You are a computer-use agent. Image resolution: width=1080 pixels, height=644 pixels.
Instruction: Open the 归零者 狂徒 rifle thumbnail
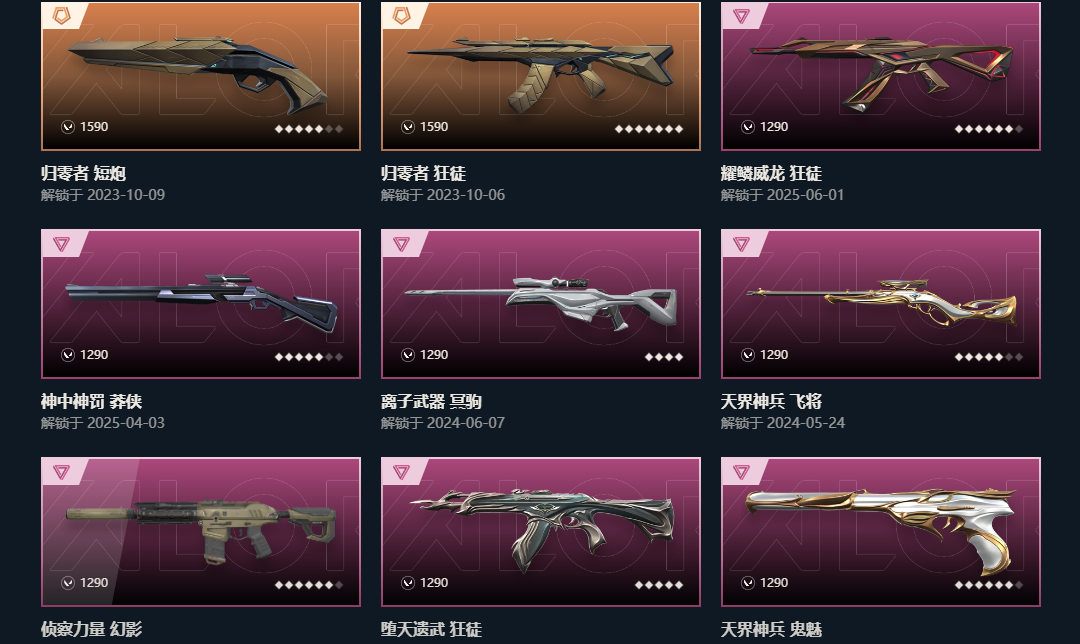(x=541, y=76)
